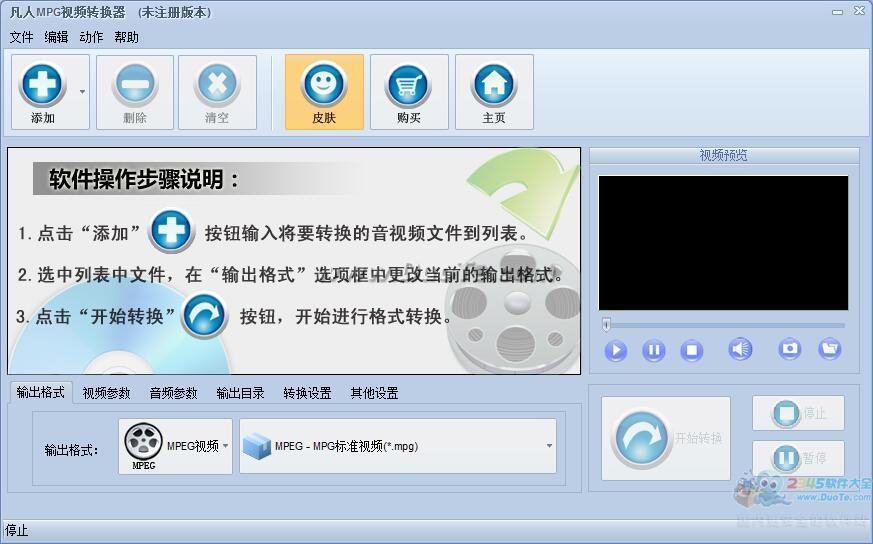This screenshot has height=544, width=873.
Task: Click the 购买 (Buy) shopping cart button
Action: [x=409, y=92]
